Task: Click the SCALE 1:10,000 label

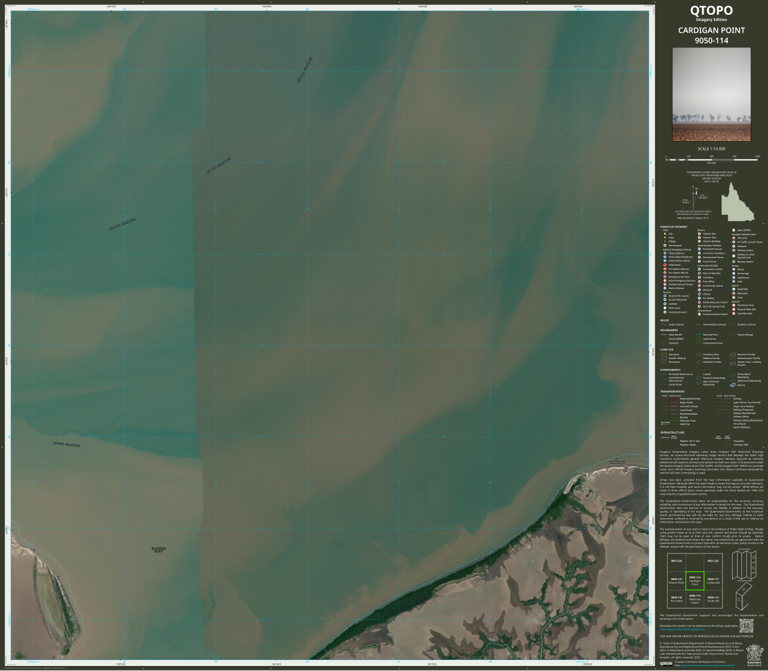Action: 711,148
